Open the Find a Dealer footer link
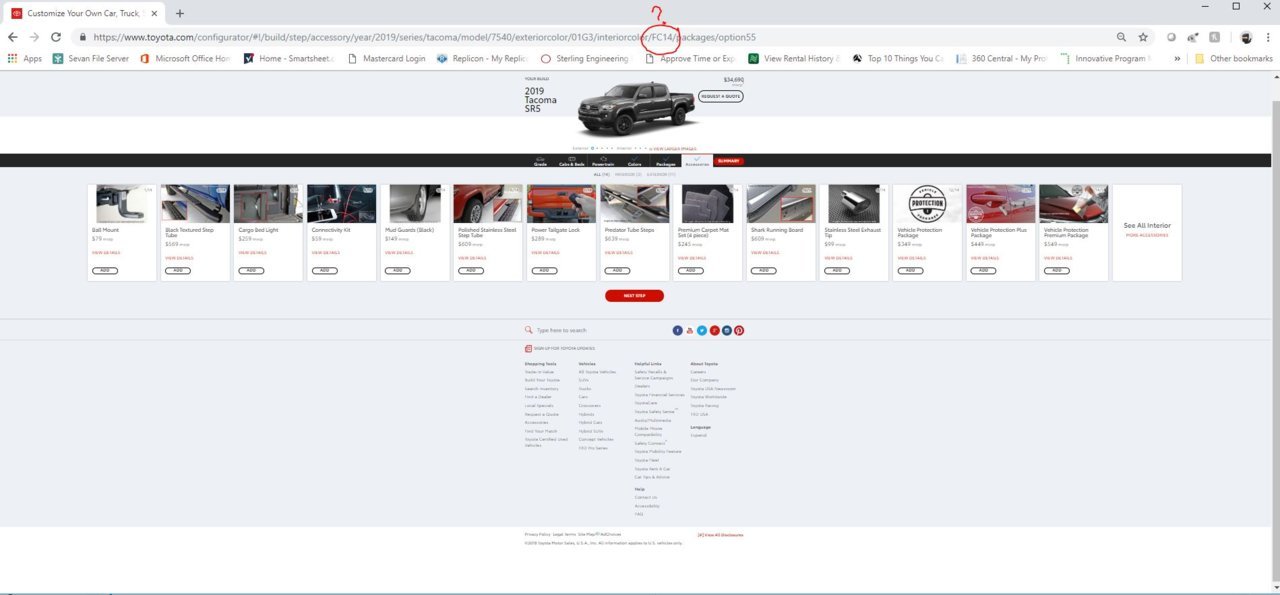1280x595 pixels. click(536, 397)
